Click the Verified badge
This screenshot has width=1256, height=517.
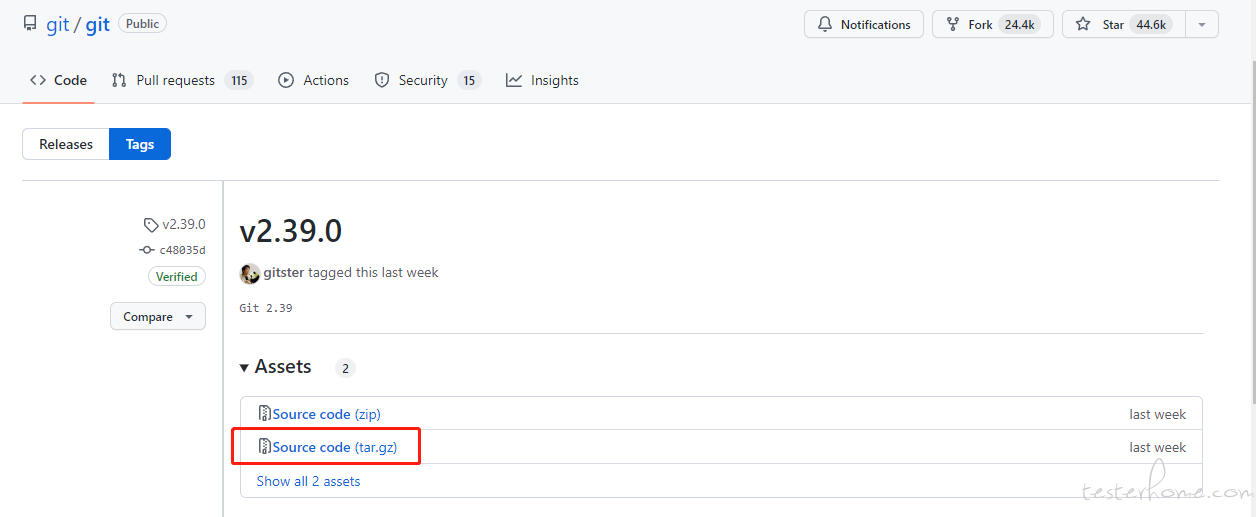177,277
